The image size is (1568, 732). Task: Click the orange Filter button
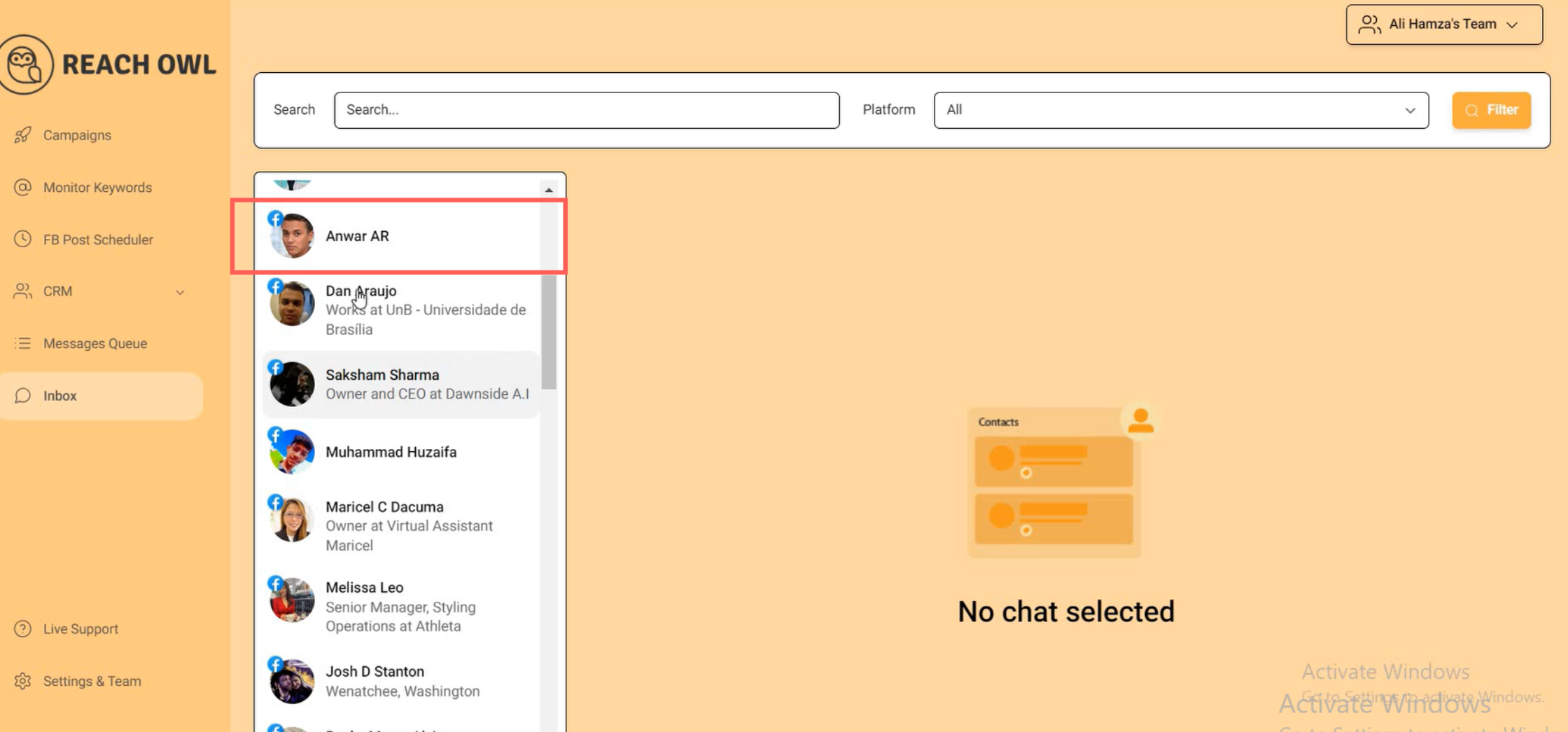[x=1491, y=110]
